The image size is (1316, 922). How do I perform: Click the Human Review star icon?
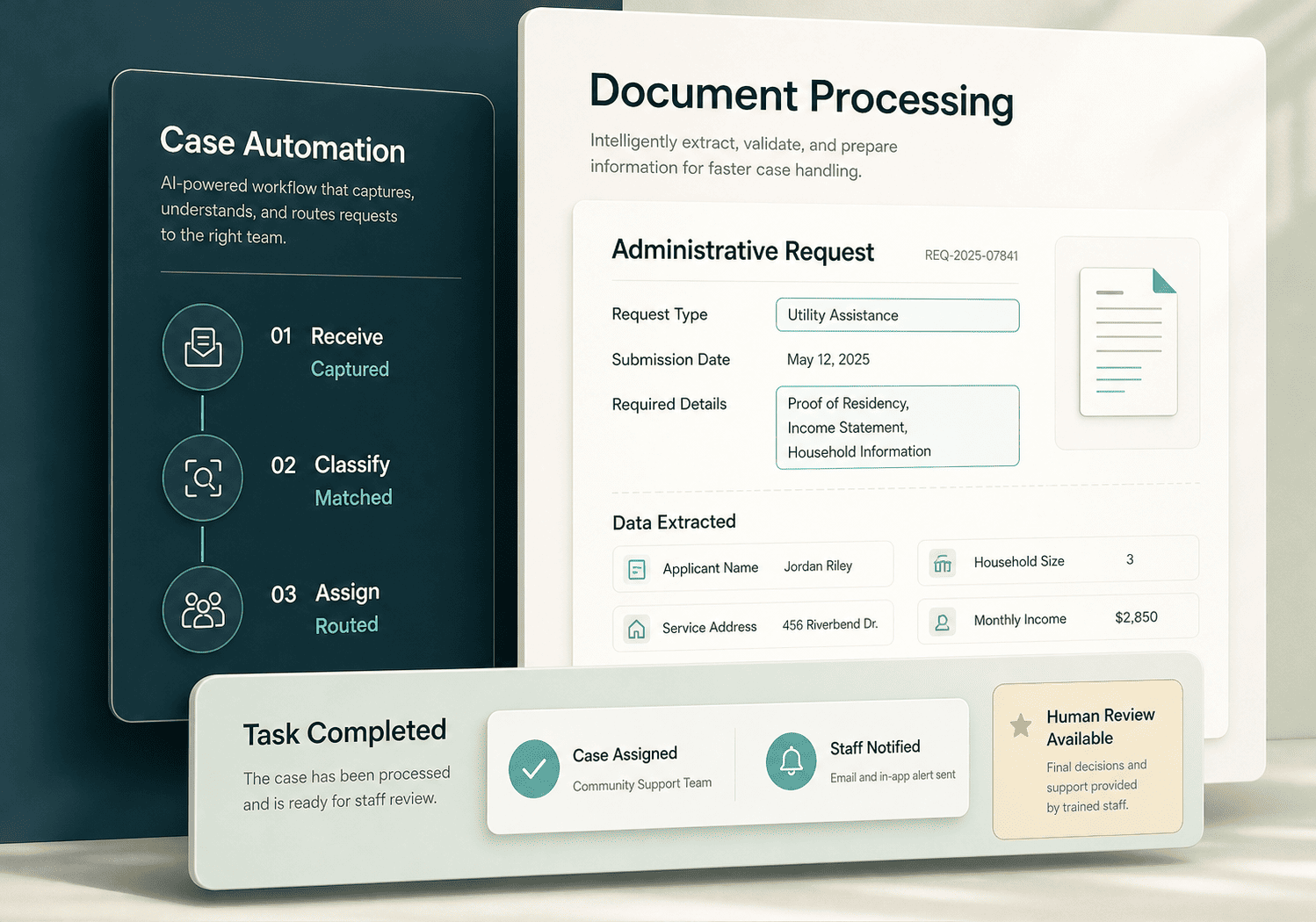1021,725
